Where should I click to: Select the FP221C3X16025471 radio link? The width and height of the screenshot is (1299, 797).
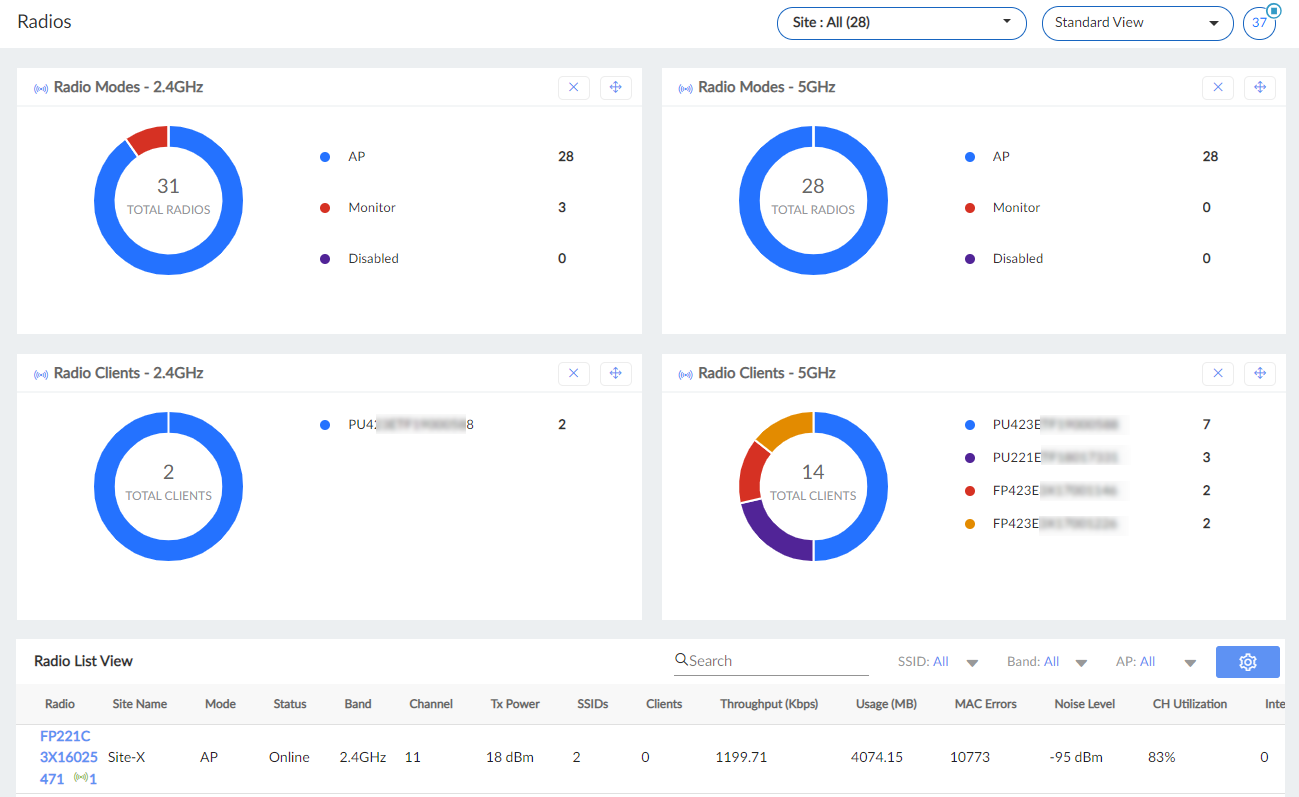click(66, 757)
